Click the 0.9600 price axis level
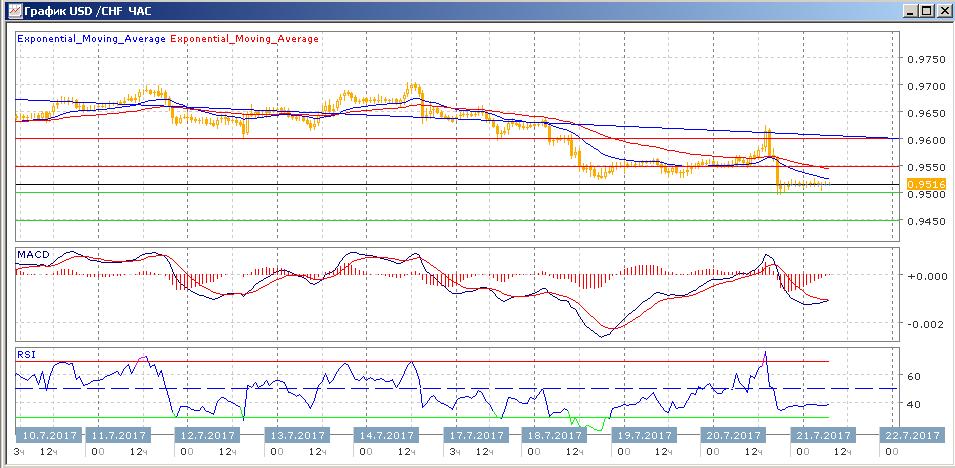Screen dimensions: 955x468 click(x=923, y=140)
